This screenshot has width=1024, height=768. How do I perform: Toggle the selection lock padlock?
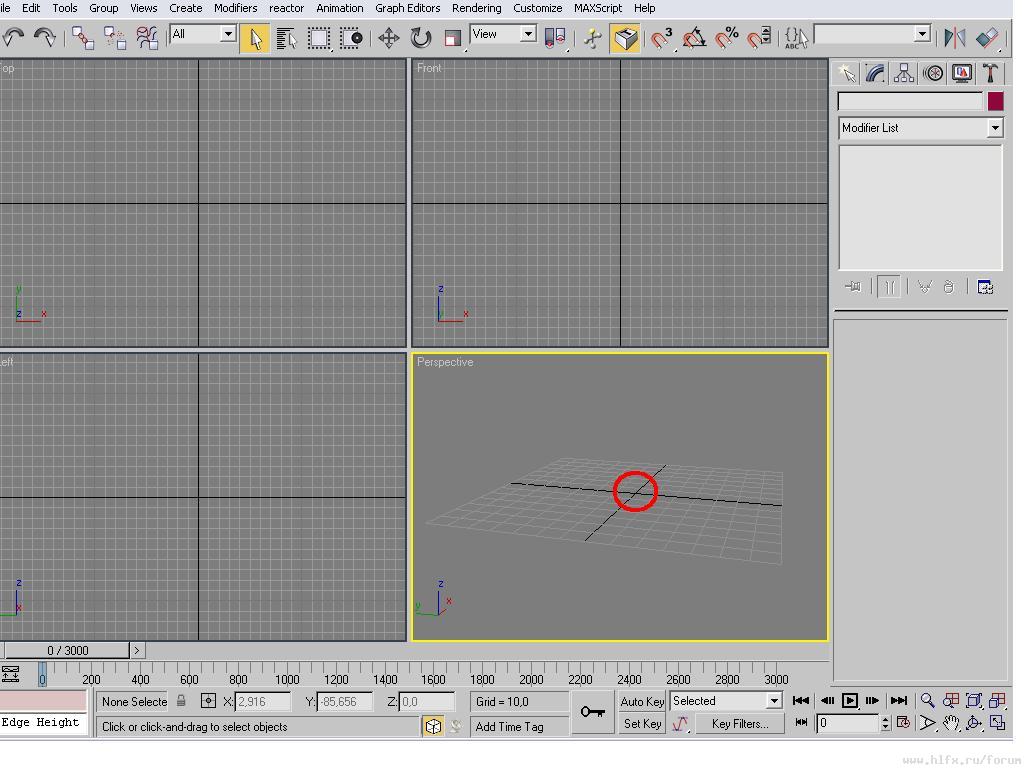click(x=181, y=701)
